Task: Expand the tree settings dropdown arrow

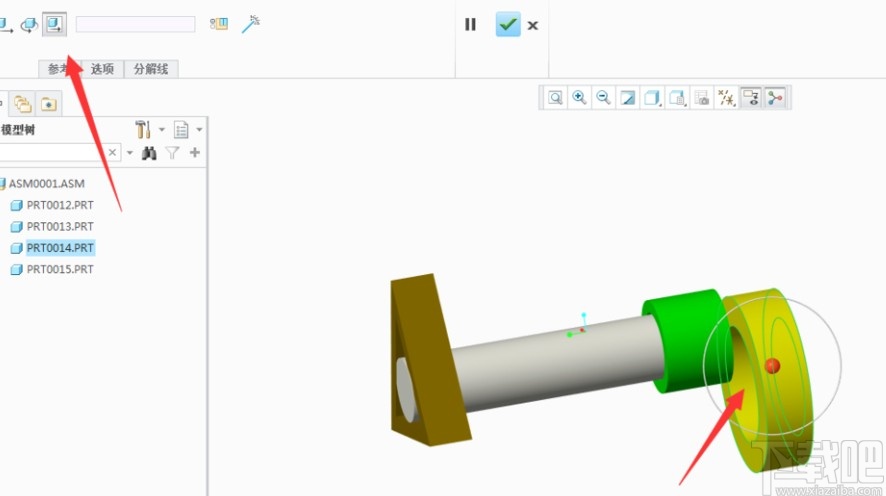Action: (162, 129)
